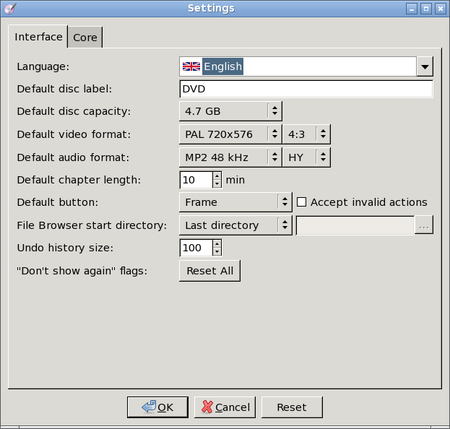Click the DVDStyler app icon in title bar
This screenshot has height=429, width=450.
10,8
